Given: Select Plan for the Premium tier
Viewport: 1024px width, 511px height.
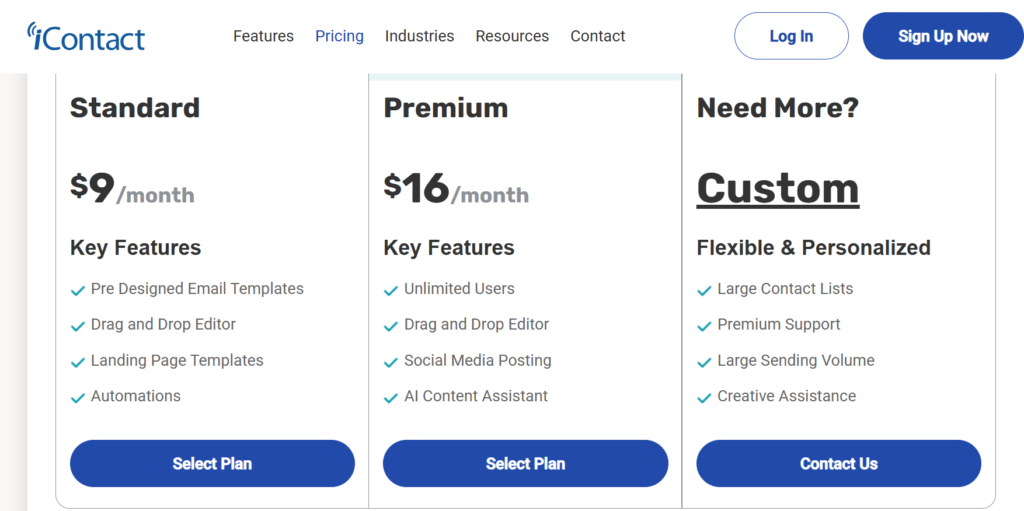Looking at the screenshot, I should tap(526, 463).
